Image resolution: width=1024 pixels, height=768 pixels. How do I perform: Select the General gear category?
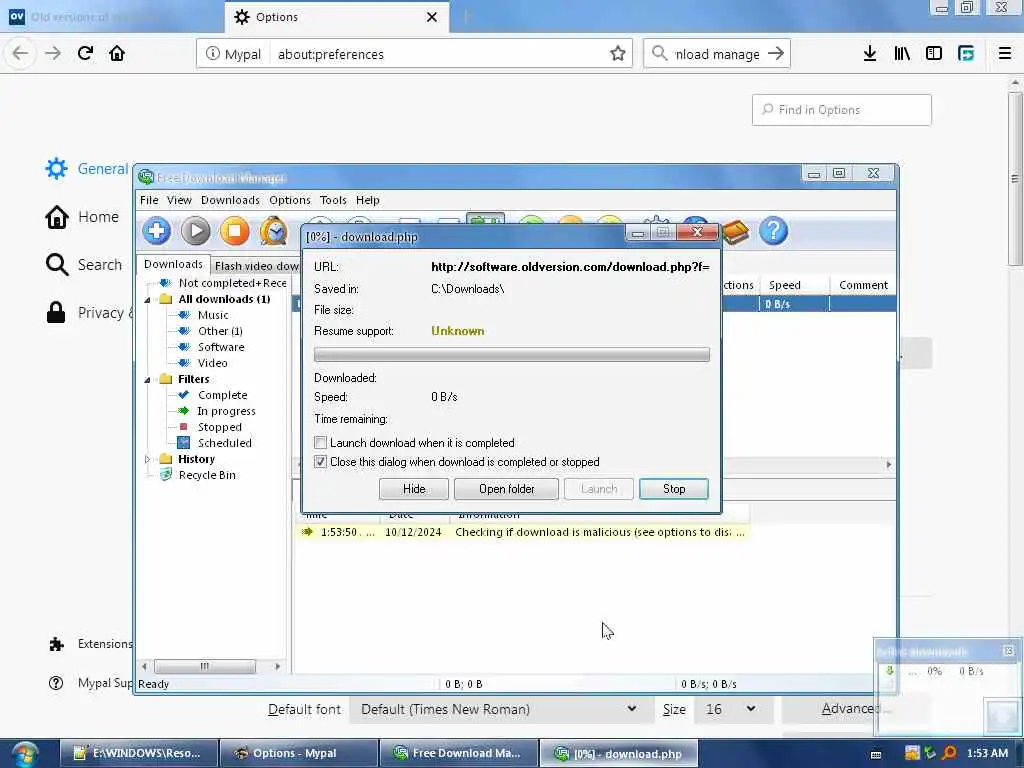pyautogui.click(x=87, y=168)
